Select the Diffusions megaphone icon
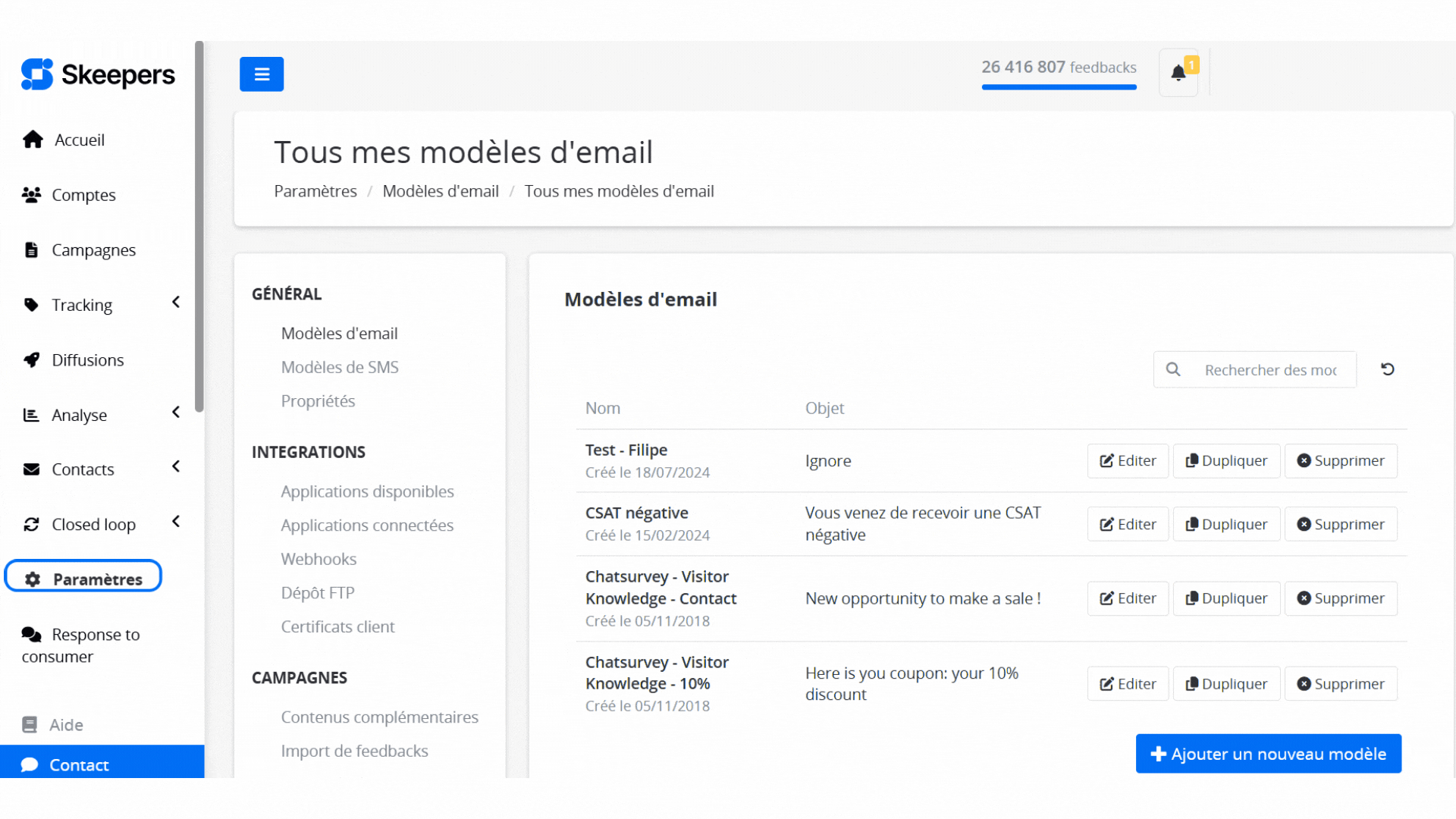1456x819 pixels. (32, 359)
